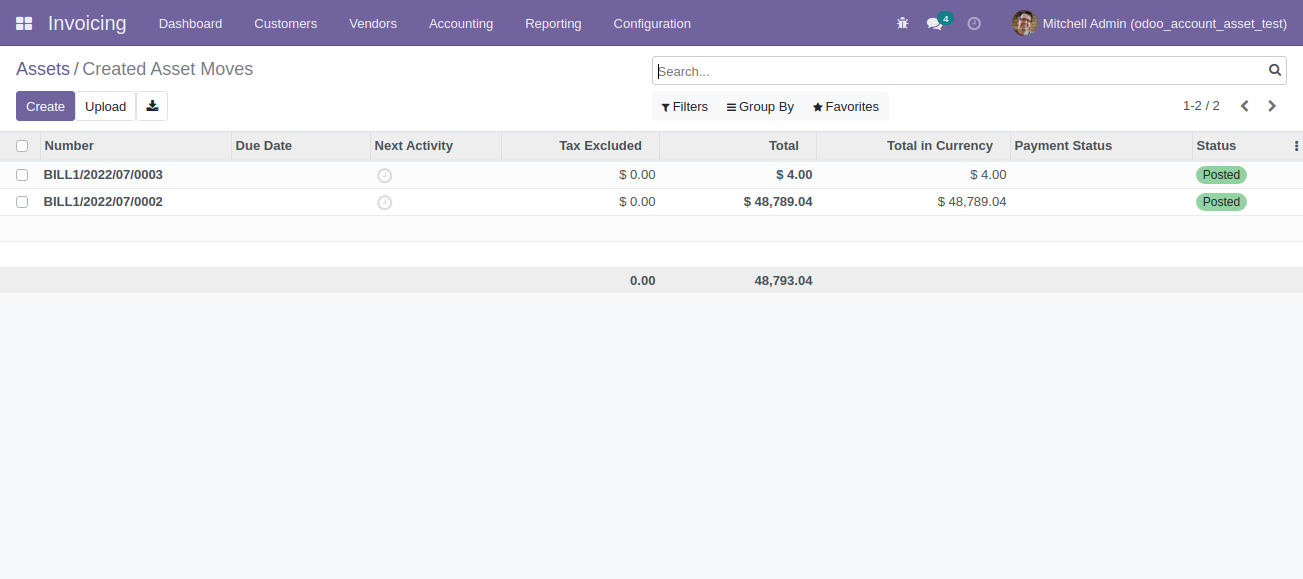Open the Group By dropdown

pos(760,107)
